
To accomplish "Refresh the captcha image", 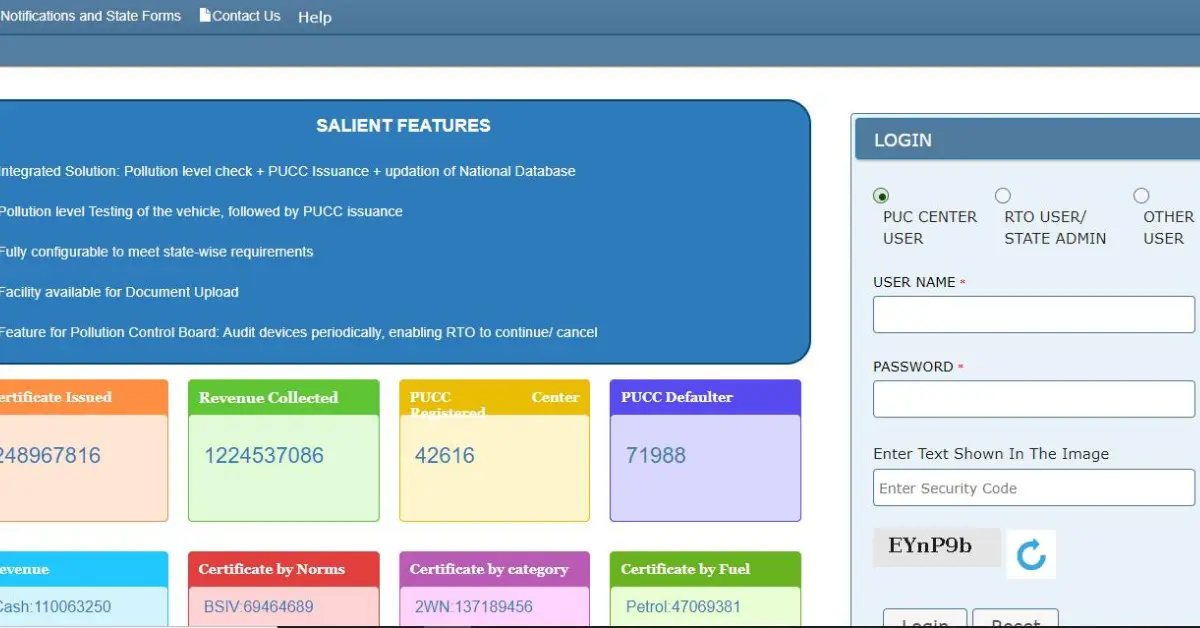I will tap(1031, 554).
